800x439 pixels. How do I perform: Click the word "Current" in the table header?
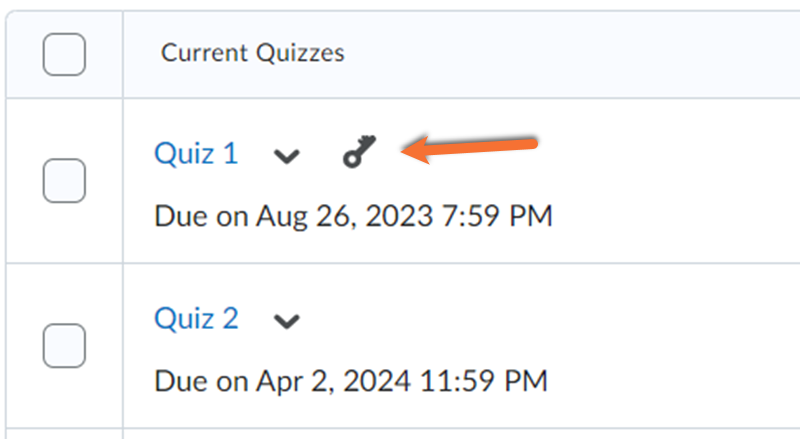point(196,53)
